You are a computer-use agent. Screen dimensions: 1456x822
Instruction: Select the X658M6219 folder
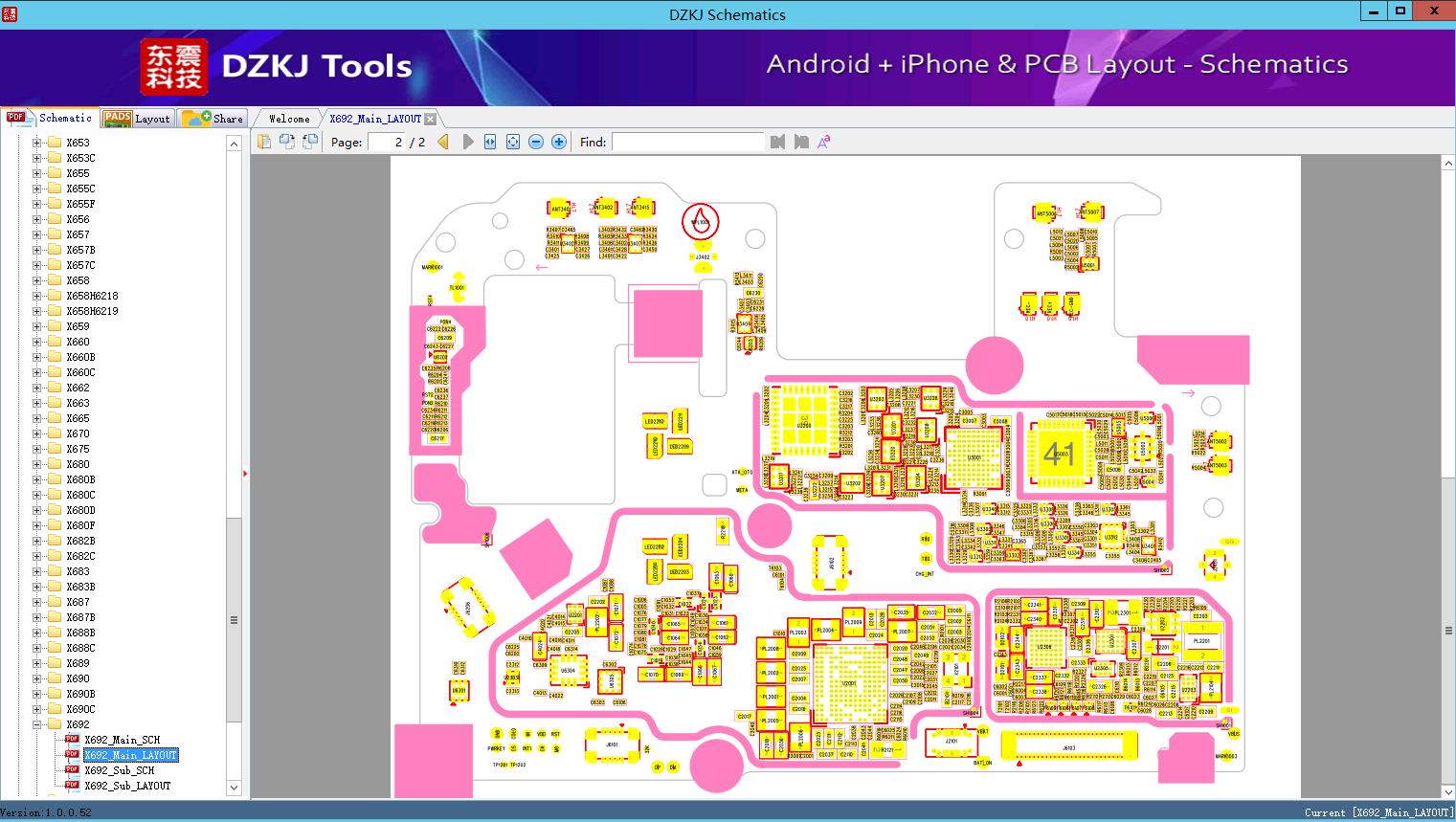pyautogui.click(x=92, y=311)
